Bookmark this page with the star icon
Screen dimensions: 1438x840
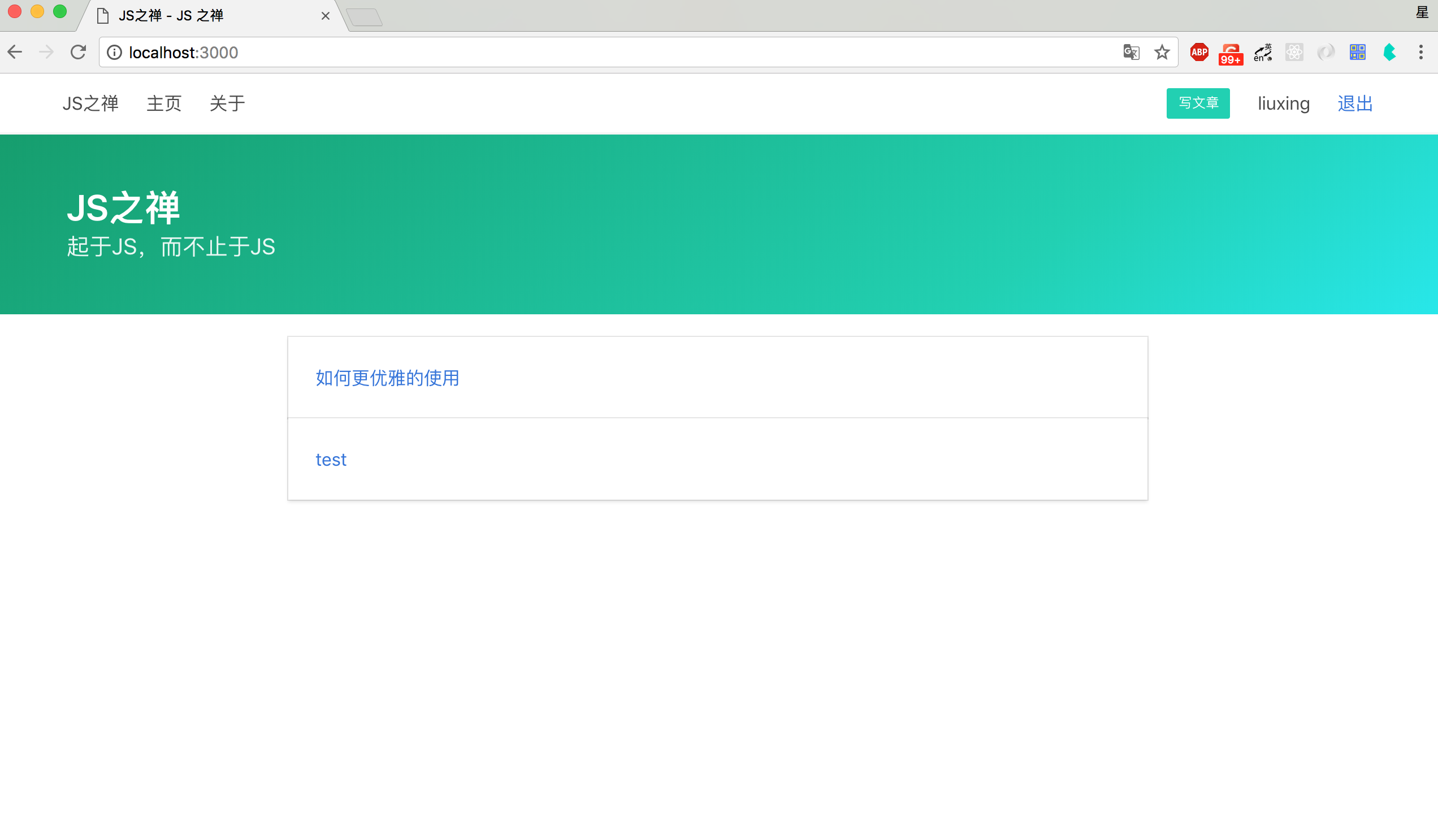click(1162, 53)
